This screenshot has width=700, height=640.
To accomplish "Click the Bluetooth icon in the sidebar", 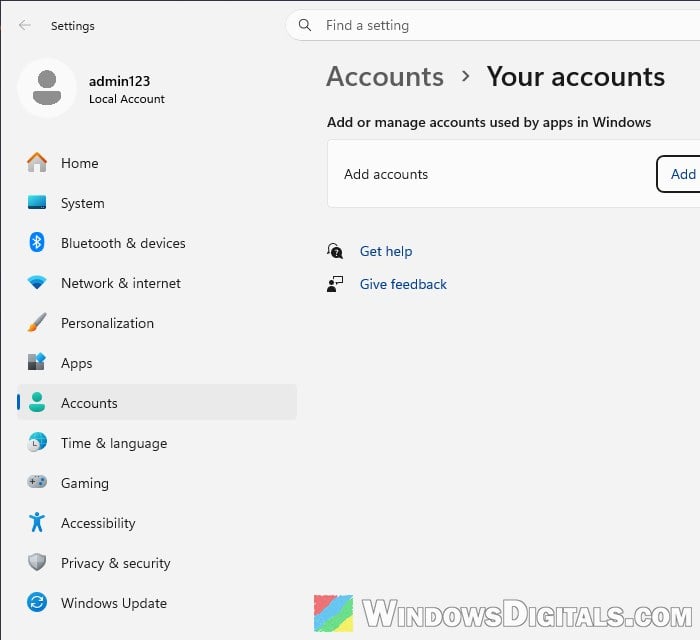I will click(x=37, y=242).
